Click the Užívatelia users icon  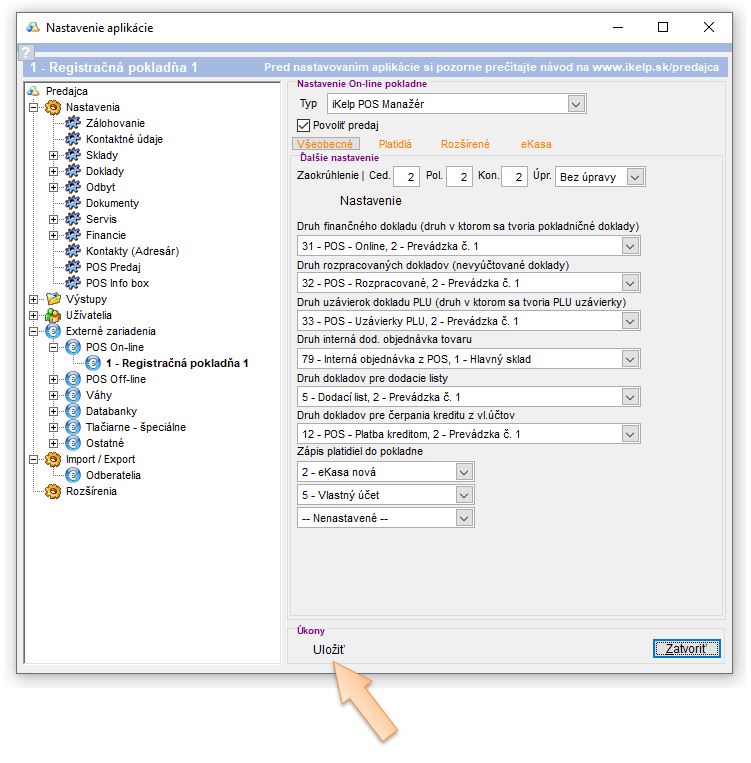coord(53,315)
